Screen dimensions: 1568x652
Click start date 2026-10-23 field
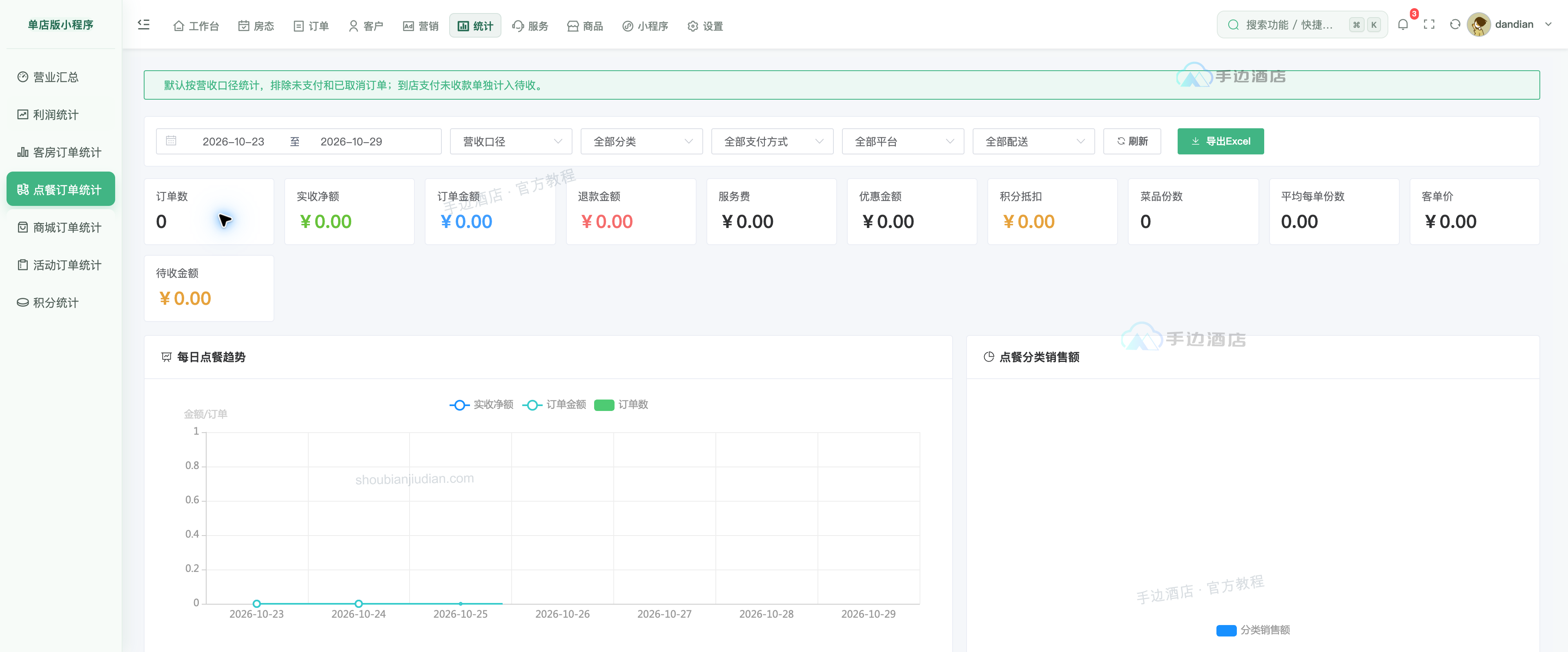[233, 142]
